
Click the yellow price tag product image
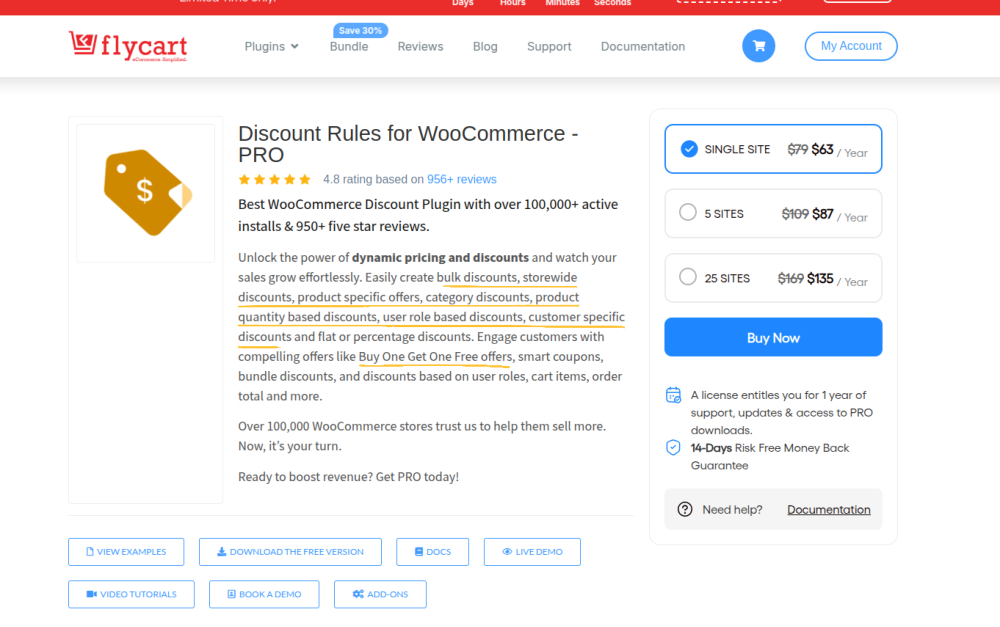146,192
